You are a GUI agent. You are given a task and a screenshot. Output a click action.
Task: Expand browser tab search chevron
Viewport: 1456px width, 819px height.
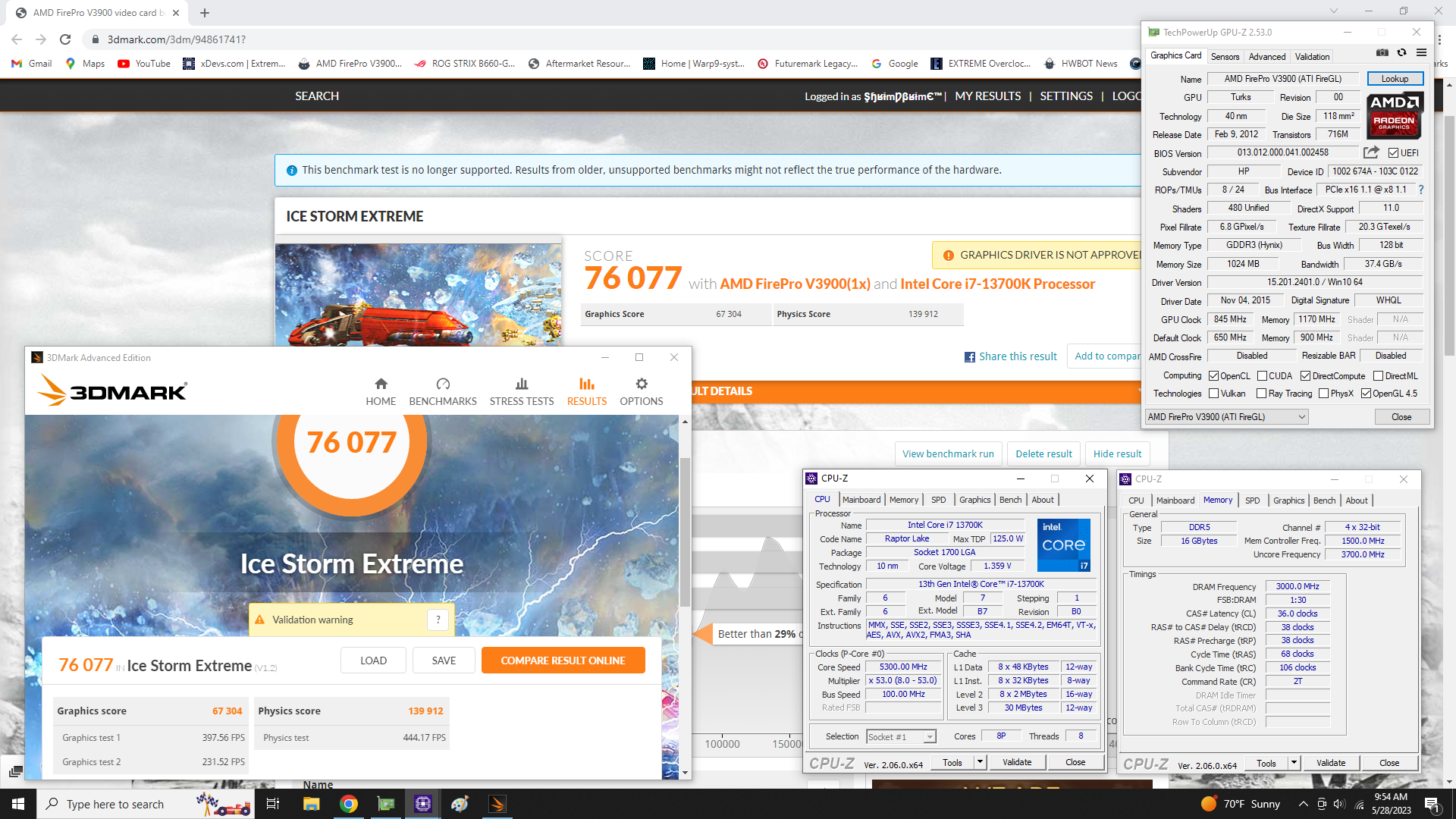pos(1332,11)
